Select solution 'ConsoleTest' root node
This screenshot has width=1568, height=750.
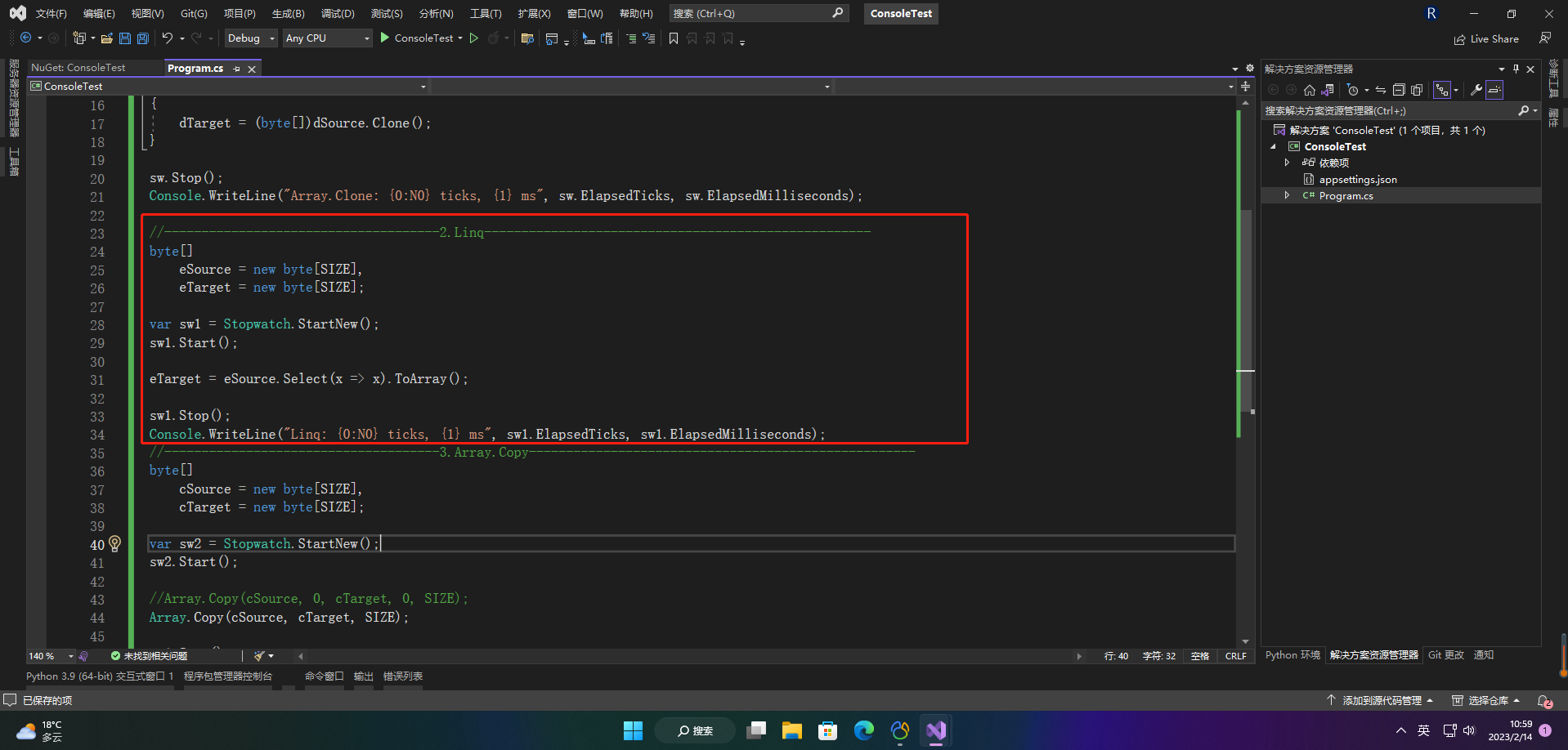(1387, 130)
